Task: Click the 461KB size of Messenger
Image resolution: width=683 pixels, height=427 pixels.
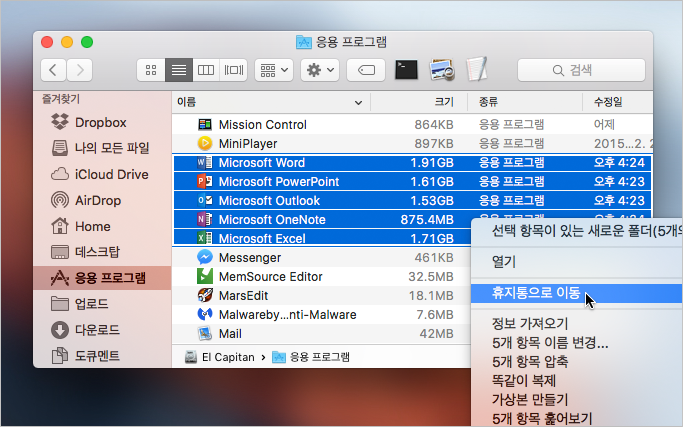Action: [434, 258]
